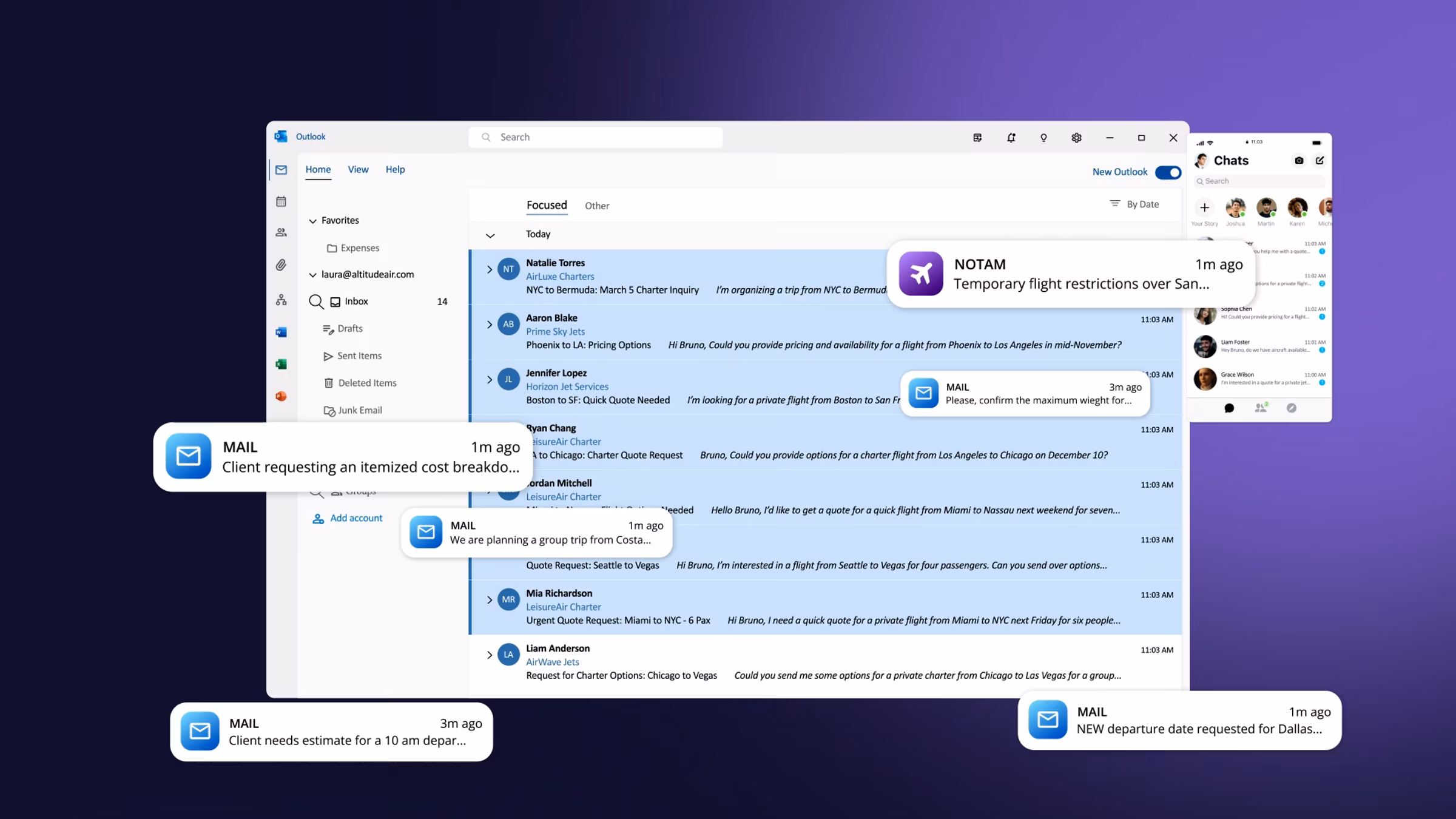Open the Junk Email folder
The image size is (1456, 819).
(352, 411)
